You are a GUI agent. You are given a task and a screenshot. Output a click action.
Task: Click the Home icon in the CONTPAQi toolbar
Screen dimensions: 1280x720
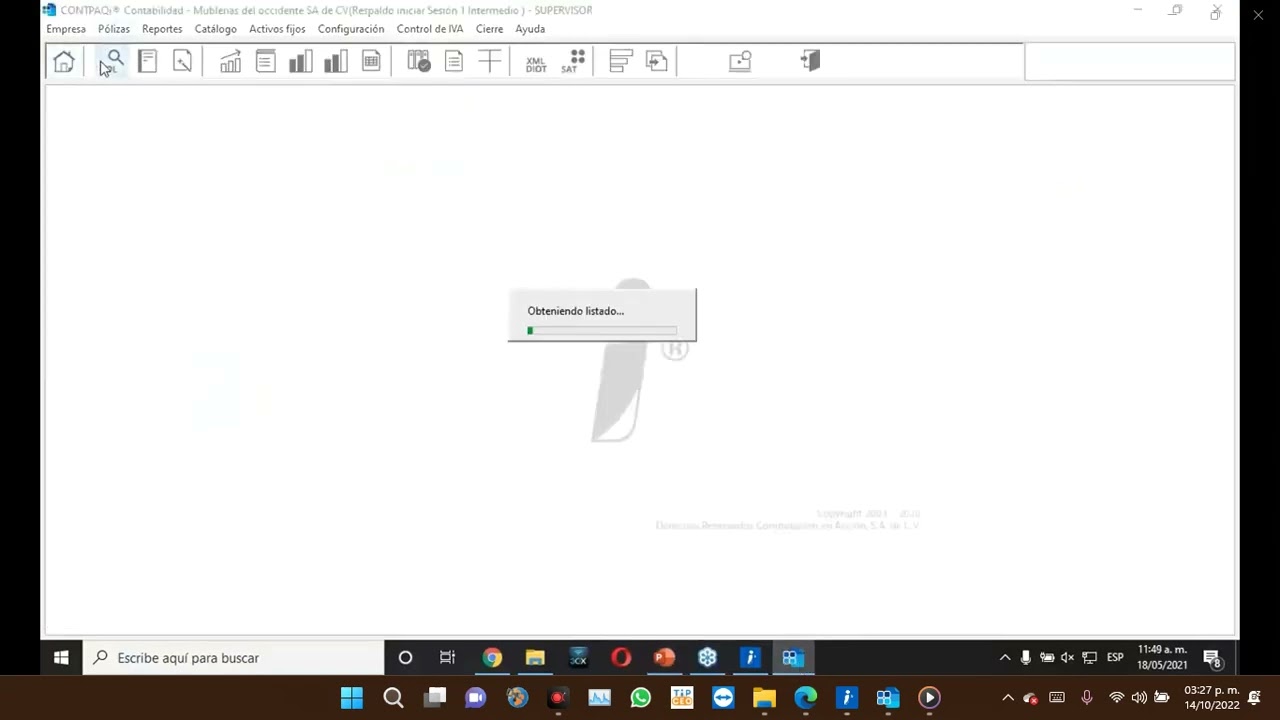(x=64, y=62)
